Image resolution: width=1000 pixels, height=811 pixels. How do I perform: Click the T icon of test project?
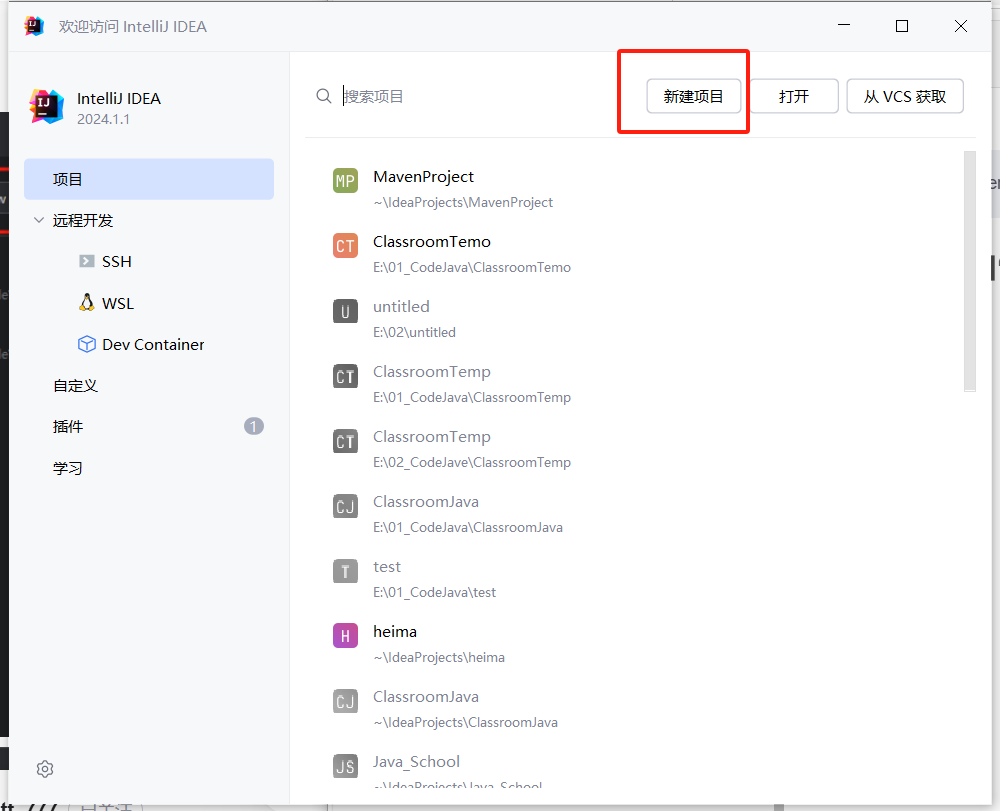click(x=346, y=571)
